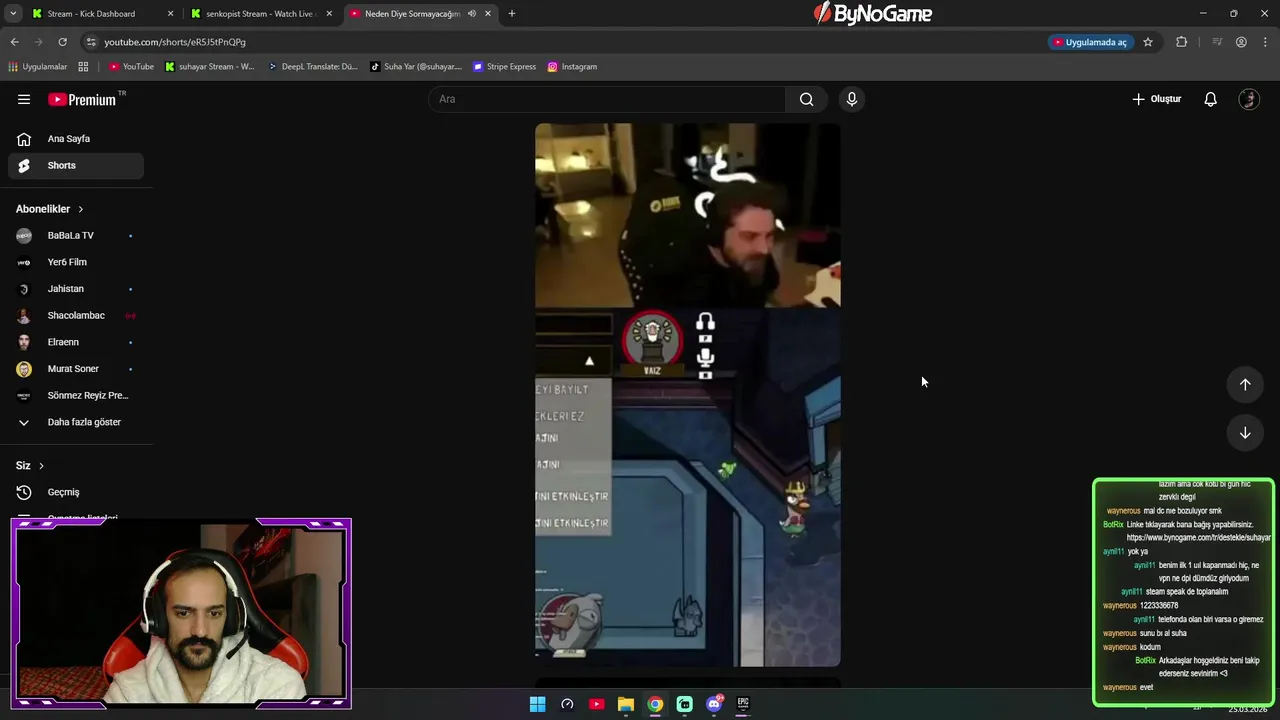Open the YouTube bookmark
This screenshot has width=1280, height=720.
131,67
